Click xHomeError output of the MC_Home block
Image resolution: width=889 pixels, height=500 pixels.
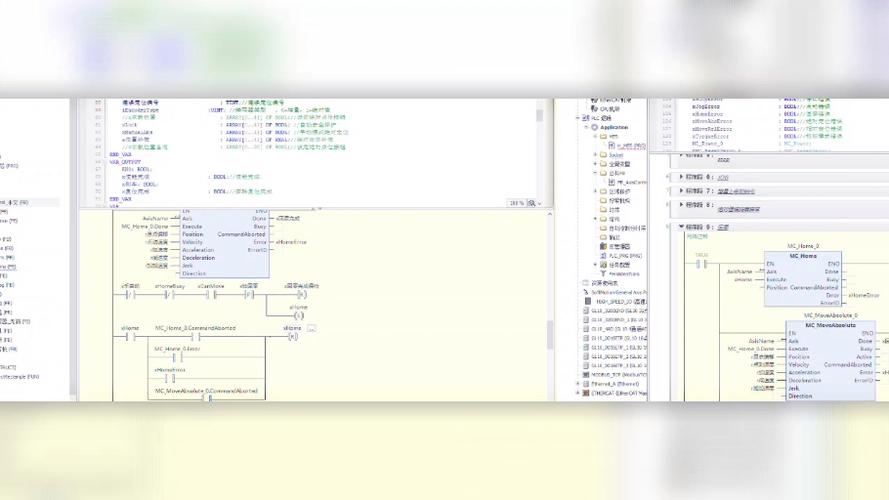[x=863, y=295]
